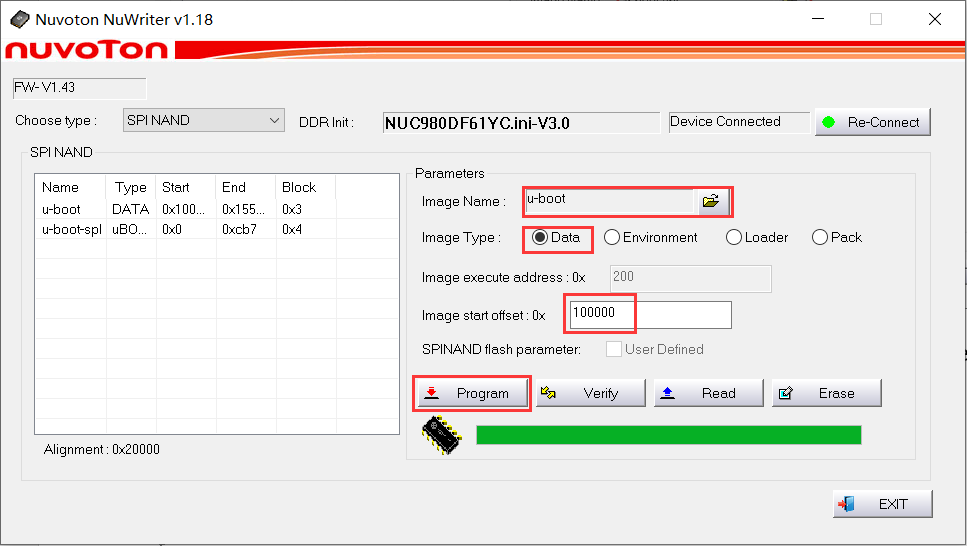
Task: Select the Pack image type
Action: click(x=837, y=238)
